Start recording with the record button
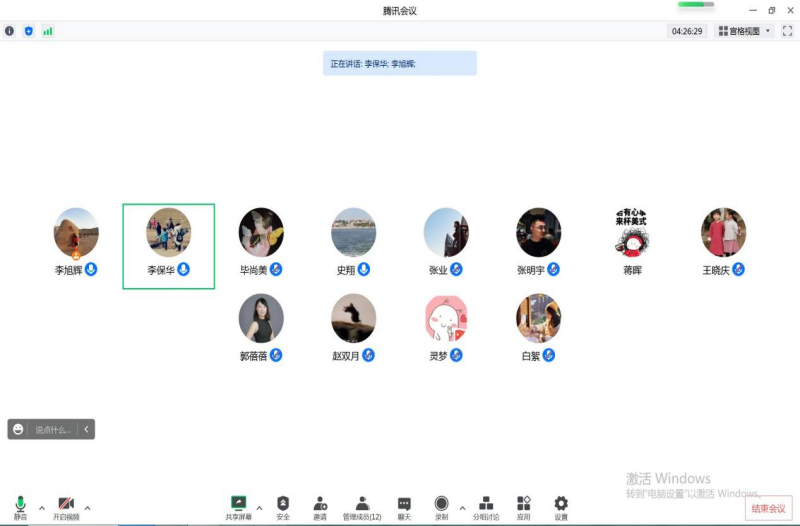Image resolution: width=800 pixels, height=526 pixels. click(x=441, y=508)
